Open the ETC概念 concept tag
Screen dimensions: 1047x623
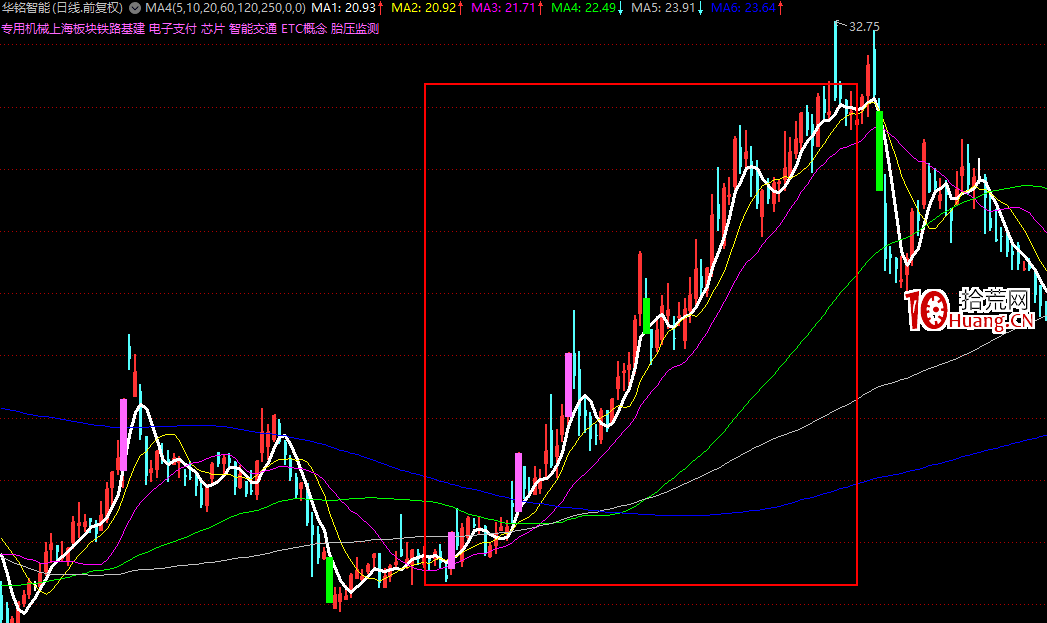[x=304, y=29]
